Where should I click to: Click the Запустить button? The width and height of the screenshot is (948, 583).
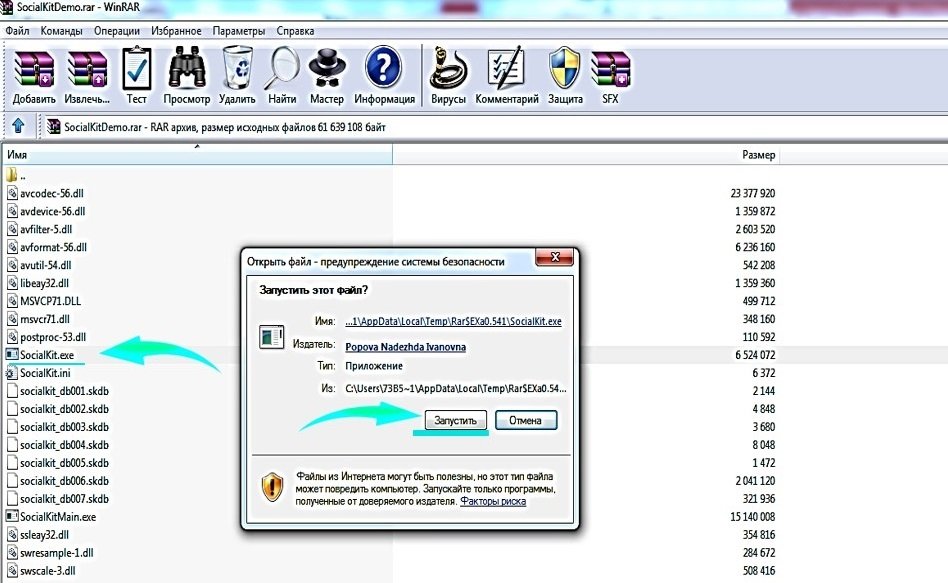coord(455,420)
